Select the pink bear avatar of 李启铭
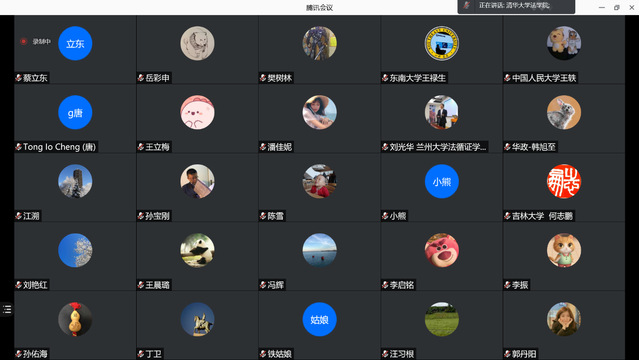Viewport: 639px width, 360px height. click(442, 250)
